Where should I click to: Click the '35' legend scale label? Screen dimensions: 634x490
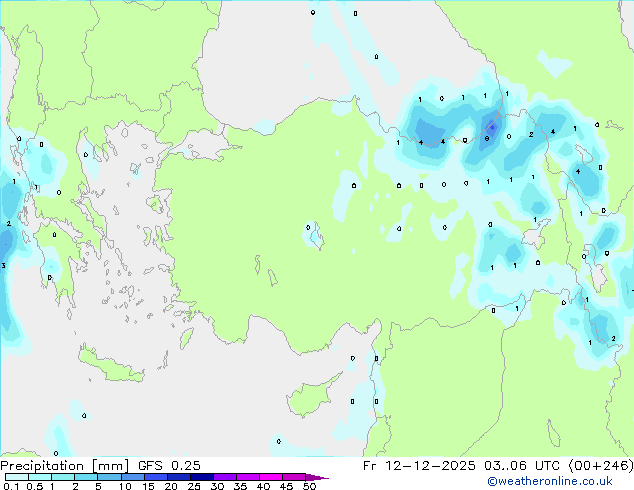[240, 486]
